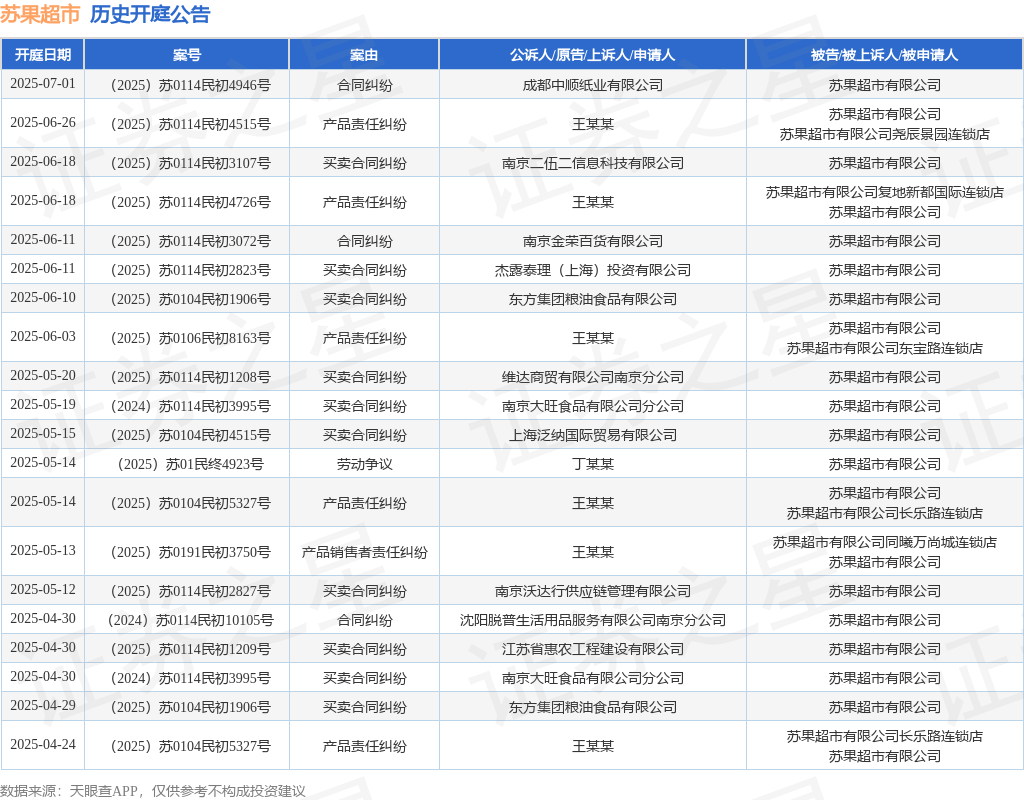The height and width of the screenshot is (800, 1024).
Task: Click the 开庭日期 column header
Action: point(42,55)
